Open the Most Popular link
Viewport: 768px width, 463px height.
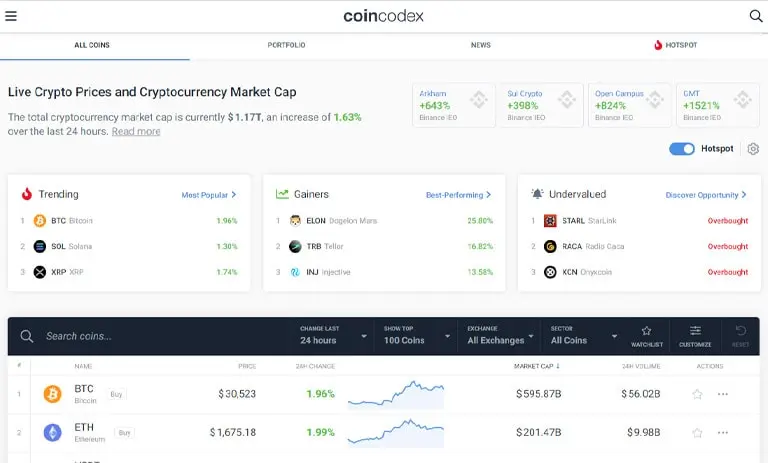pos(209,195)
